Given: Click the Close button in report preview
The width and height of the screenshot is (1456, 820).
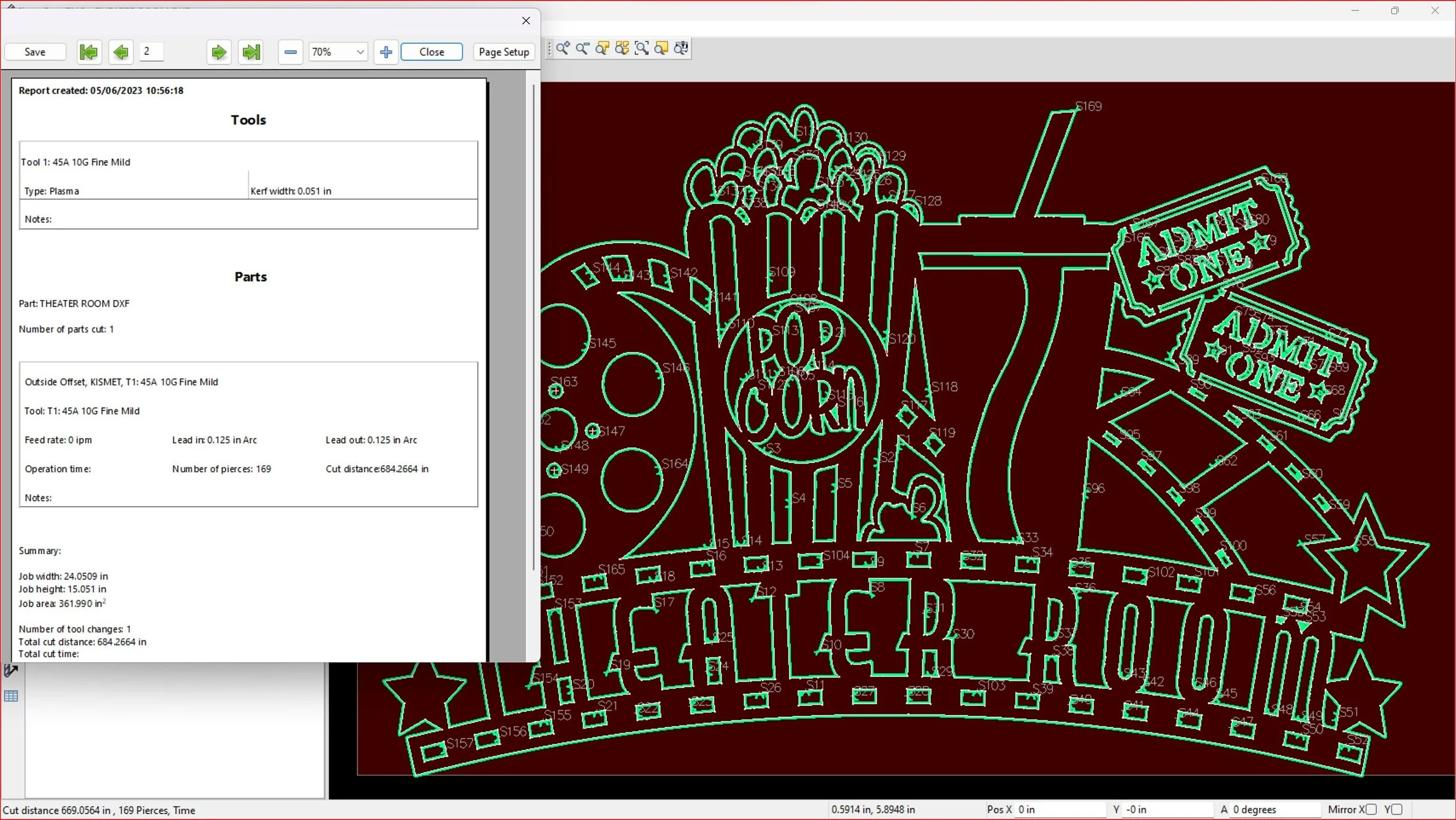Looking at the screenshot, I should click(x=432, y=52).
